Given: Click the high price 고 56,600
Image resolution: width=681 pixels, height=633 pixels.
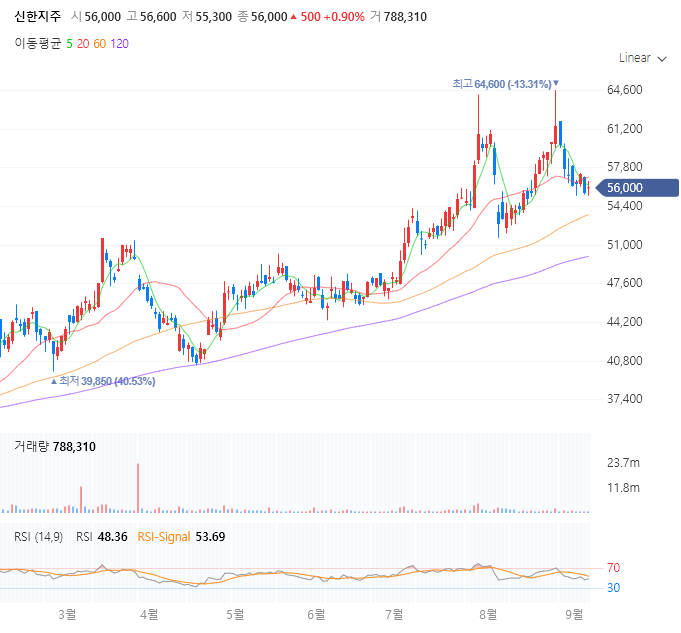Looking at the screenshot, I should (x=152, y=17).
